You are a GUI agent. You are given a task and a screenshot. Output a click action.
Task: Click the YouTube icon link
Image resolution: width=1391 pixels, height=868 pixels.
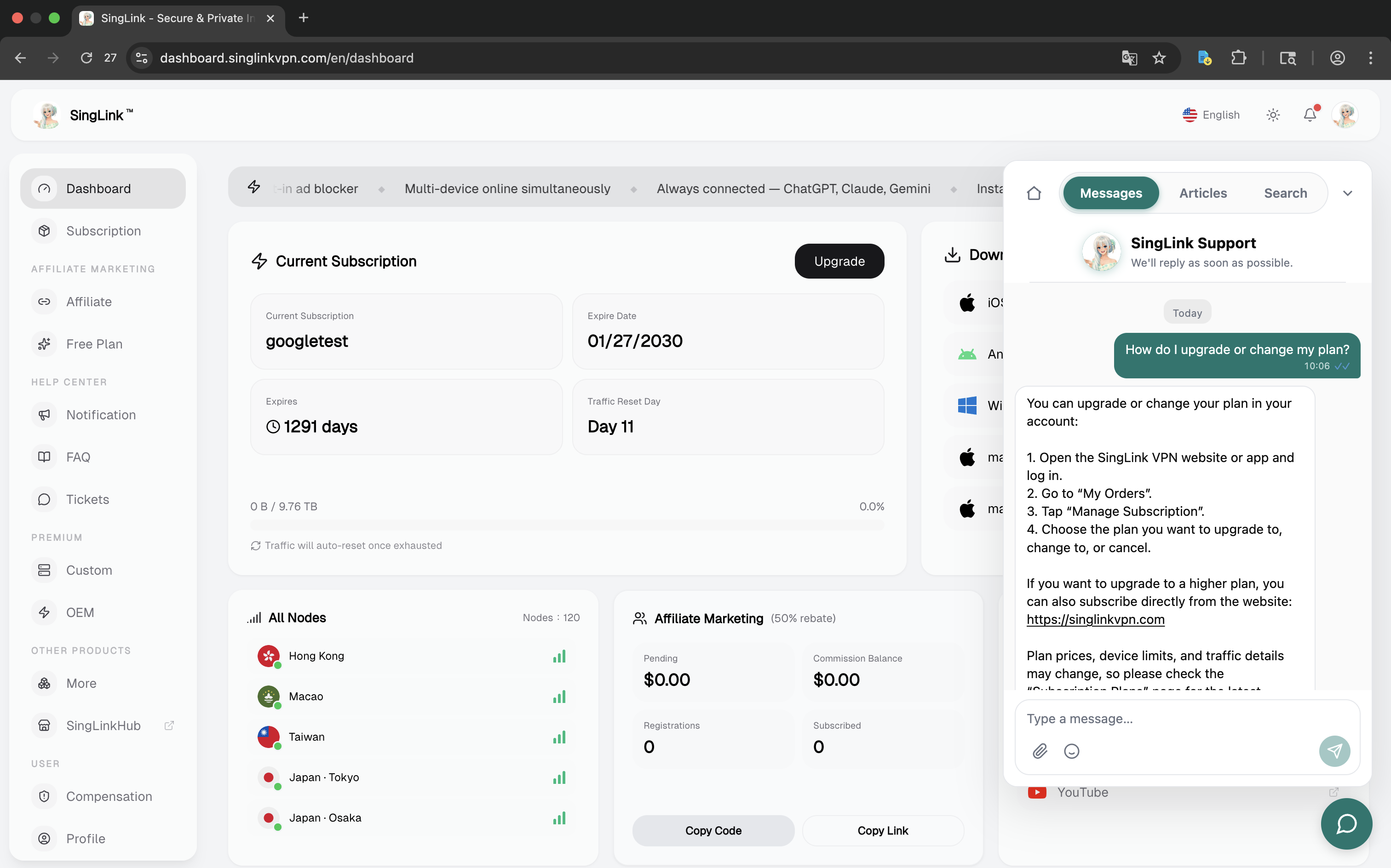pos(1037,792)
